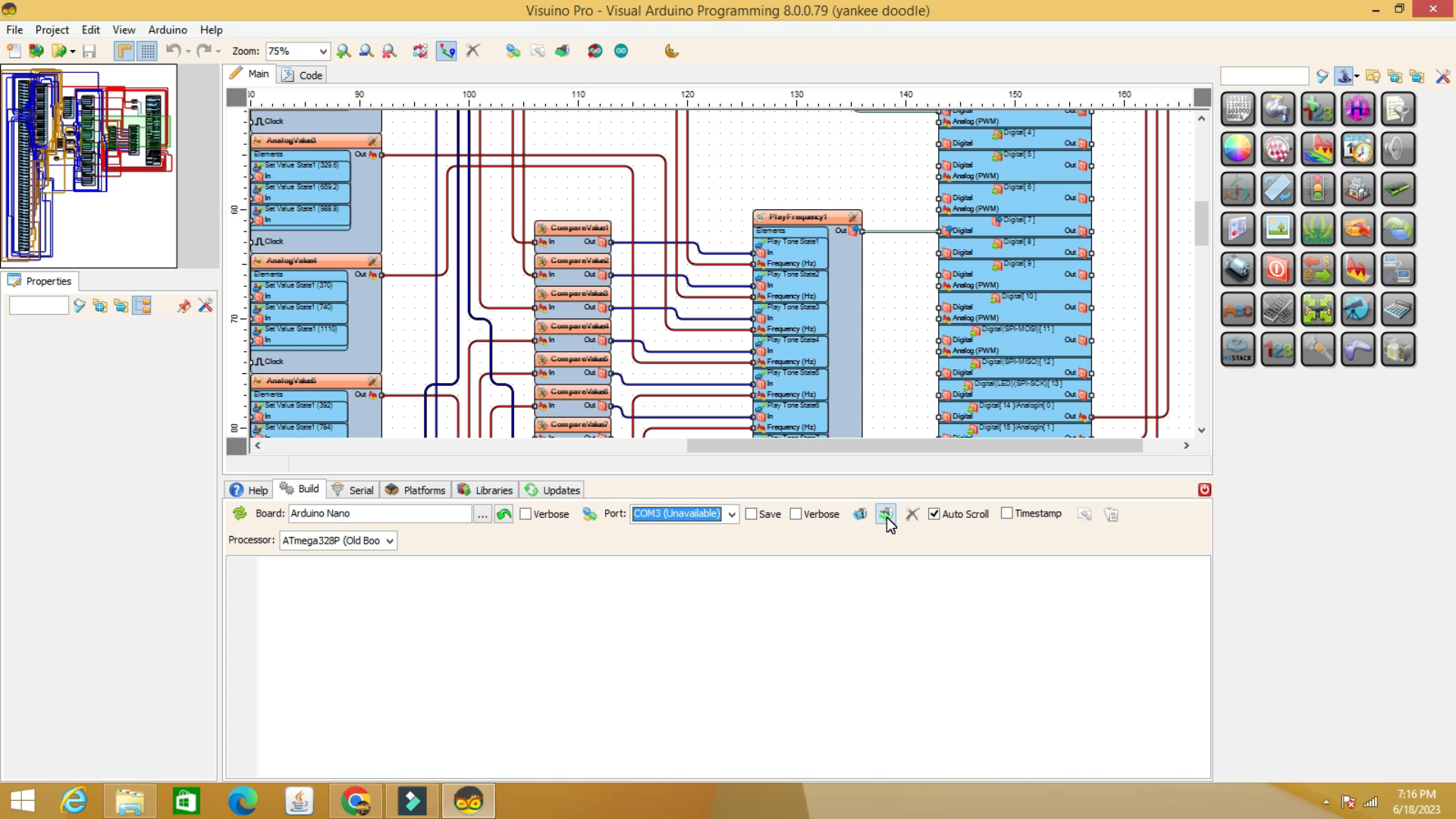Toggle the grid display button
1456x819 pixels.
point(147,51)
